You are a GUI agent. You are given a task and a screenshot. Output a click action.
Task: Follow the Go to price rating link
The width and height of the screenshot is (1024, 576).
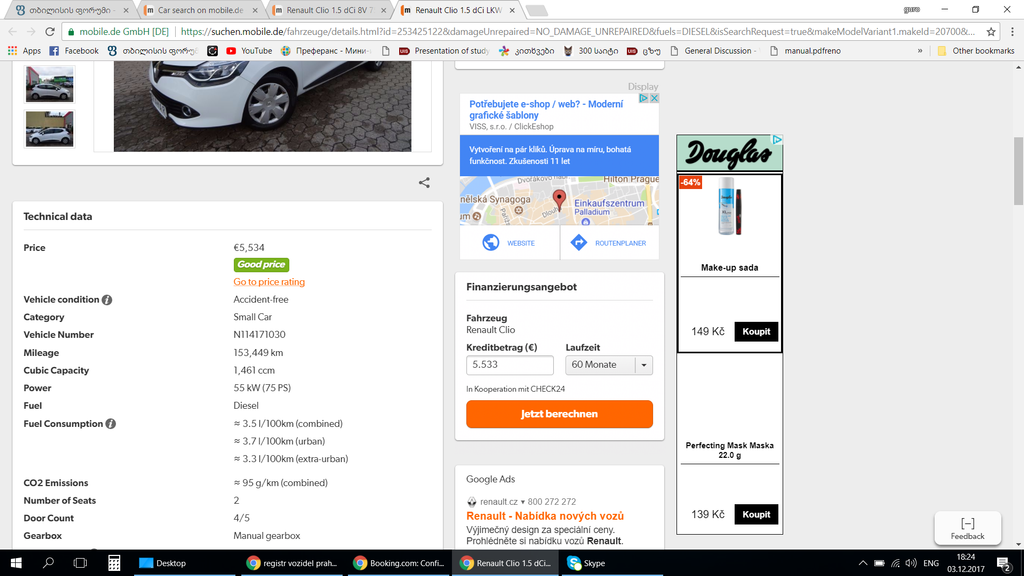coord(269,282)
